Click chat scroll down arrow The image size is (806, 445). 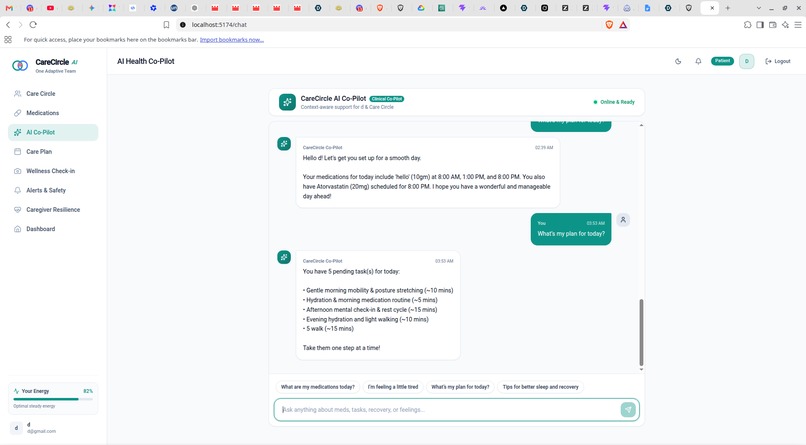point(641,369)
